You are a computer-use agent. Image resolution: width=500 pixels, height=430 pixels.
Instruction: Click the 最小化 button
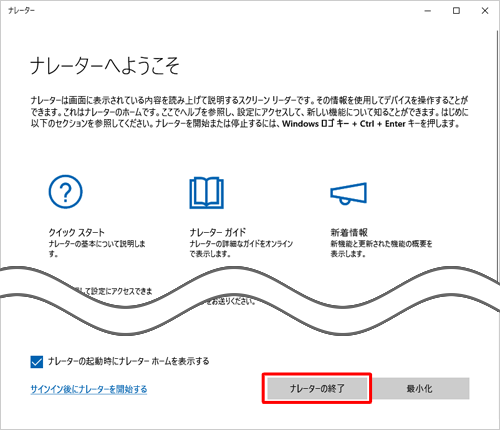pos(420,388)
